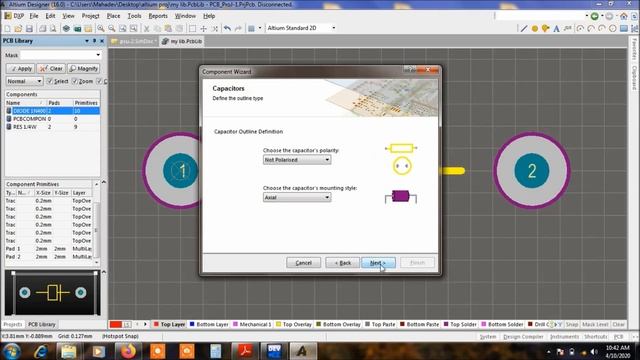Select the Top Paste layer tab
The image size is (640, 360).
(380, 324)
